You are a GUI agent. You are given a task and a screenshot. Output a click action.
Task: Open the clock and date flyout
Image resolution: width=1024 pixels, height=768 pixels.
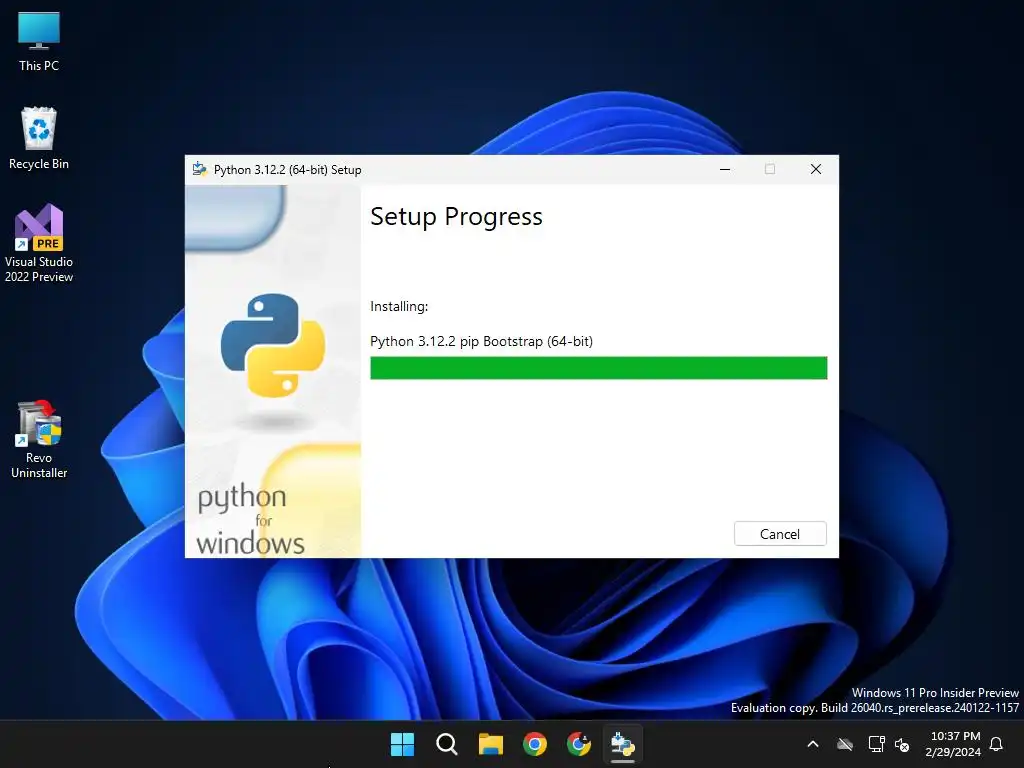pos(953,744)
